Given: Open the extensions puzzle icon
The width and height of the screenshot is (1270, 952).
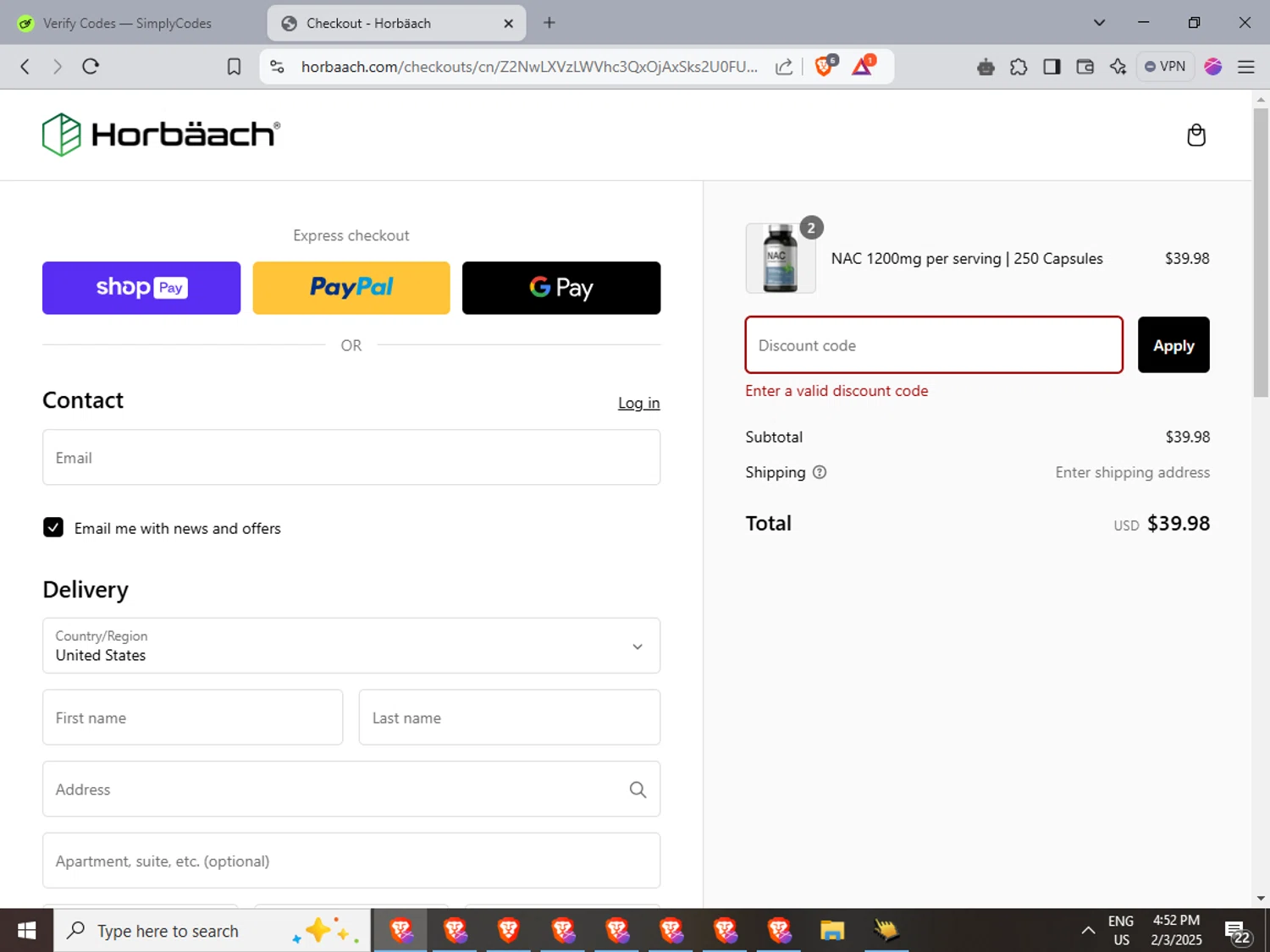Looking at the screenshot, I should pyautogui.click(x=1019, y=67).
